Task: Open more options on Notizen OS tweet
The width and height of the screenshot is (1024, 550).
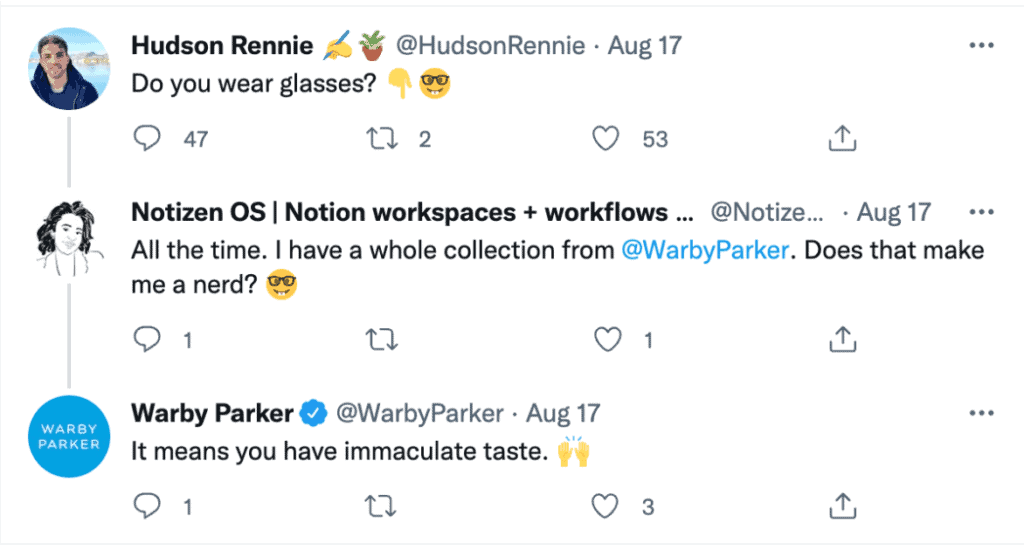Action: 982,212
